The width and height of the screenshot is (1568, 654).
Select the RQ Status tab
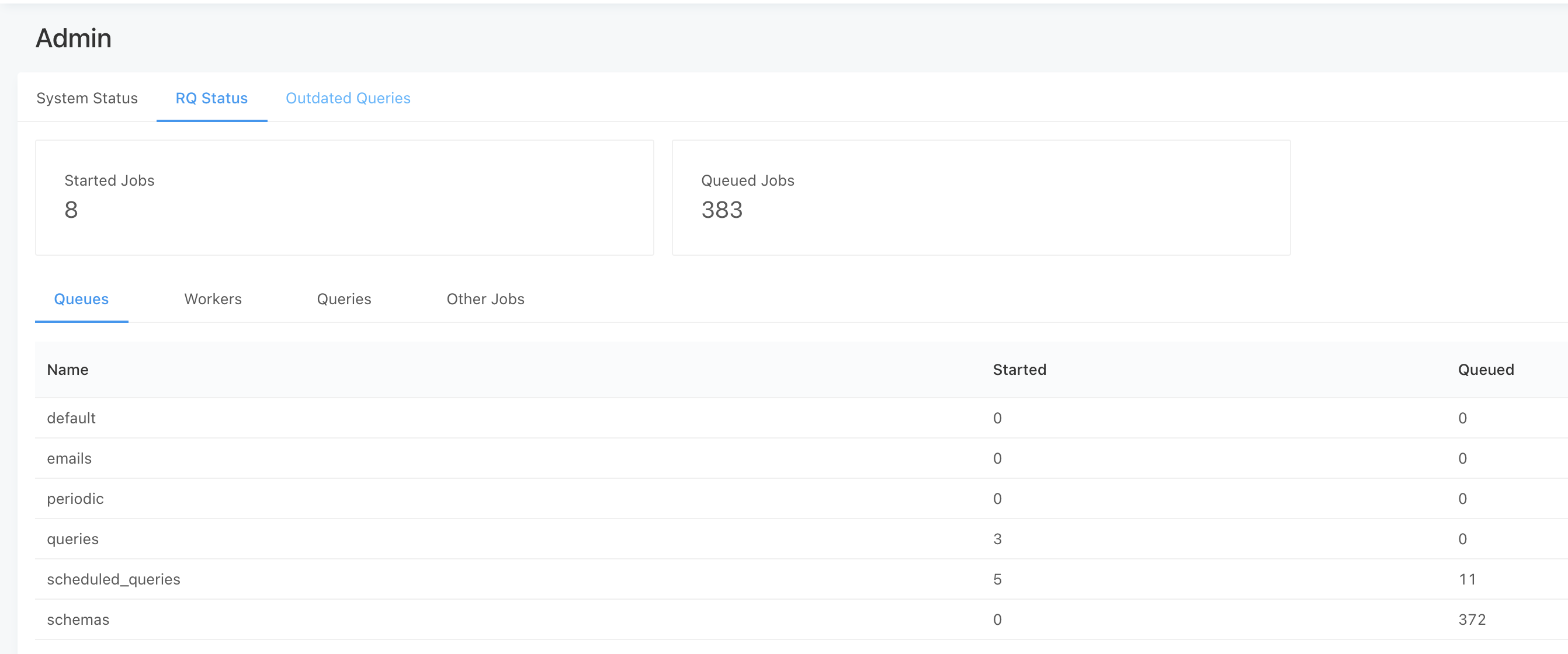pos(211,98)
